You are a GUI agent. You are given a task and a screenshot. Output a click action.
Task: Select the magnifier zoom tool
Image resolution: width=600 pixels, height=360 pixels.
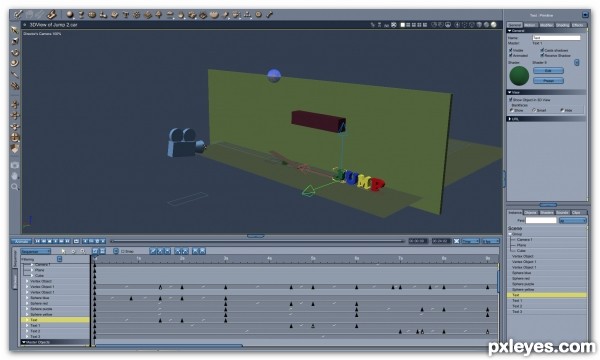(15, 187)
